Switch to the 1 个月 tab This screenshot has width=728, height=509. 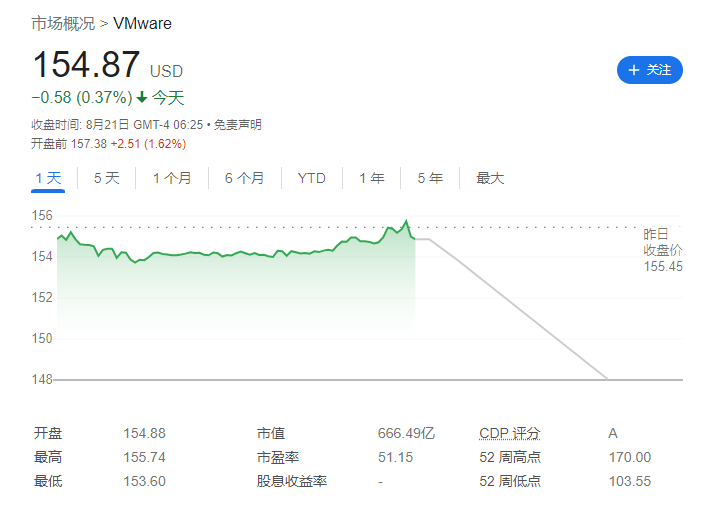coord(172,178)
